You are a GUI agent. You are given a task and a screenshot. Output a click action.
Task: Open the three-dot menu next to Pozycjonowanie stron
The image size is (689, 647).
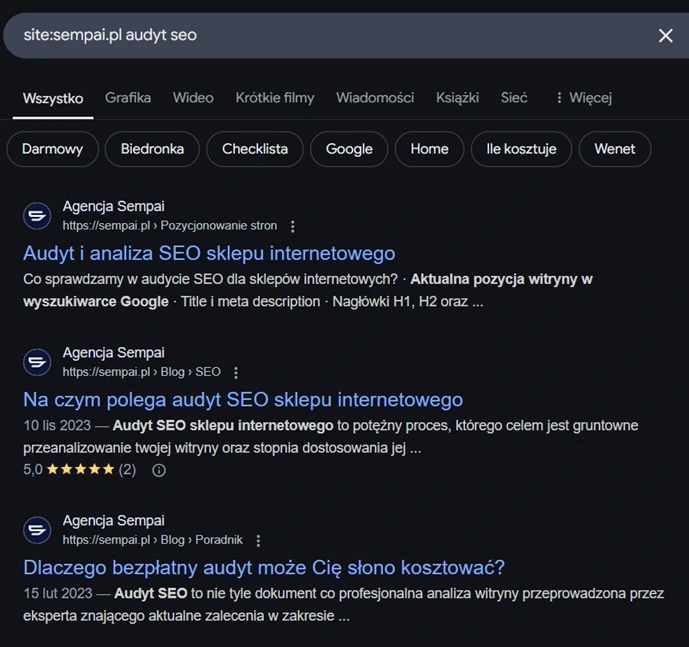point(293,226)
